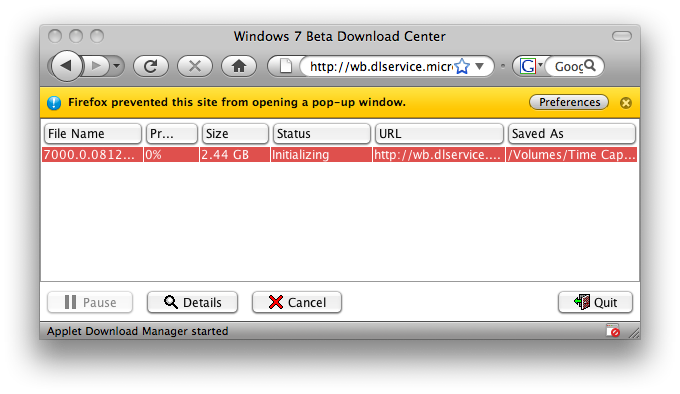The image size is (680, 394).
Task: Click the address bar with http://wb.dlservice URL
Action: tap(380, 66)
